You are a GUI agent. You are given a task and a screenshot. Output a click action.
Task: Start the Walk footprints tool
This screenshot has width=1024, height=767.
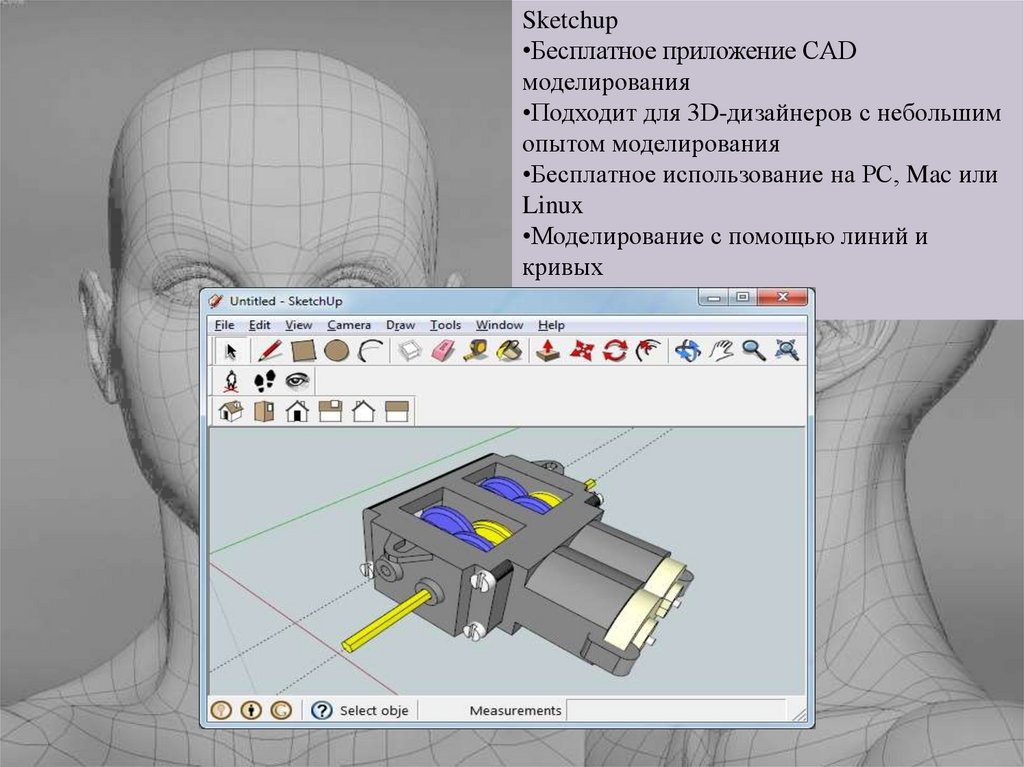pyautogui.click(x=265, y=381)
